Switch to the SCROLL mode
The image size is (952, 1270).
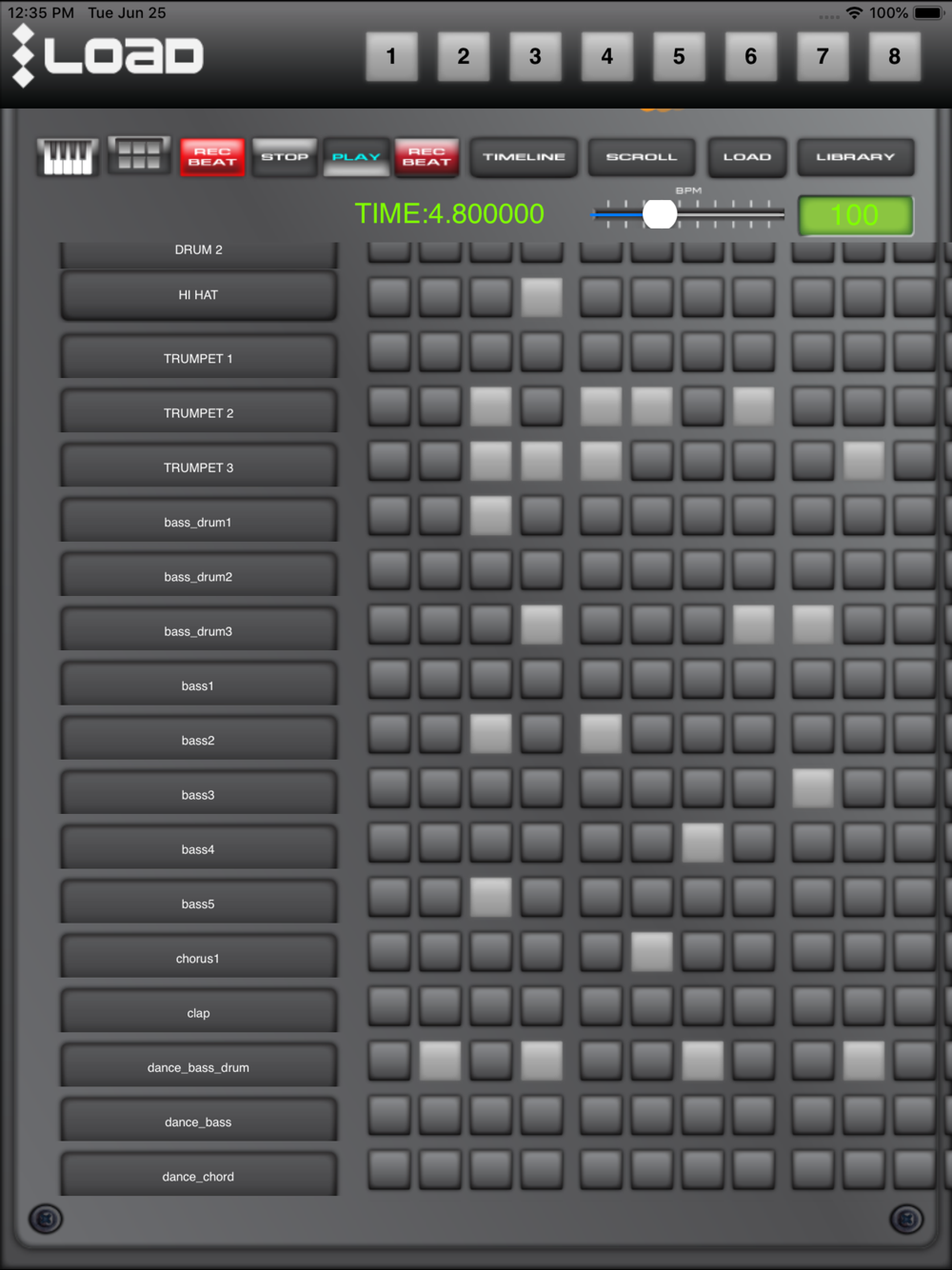(x=642, y=157)
